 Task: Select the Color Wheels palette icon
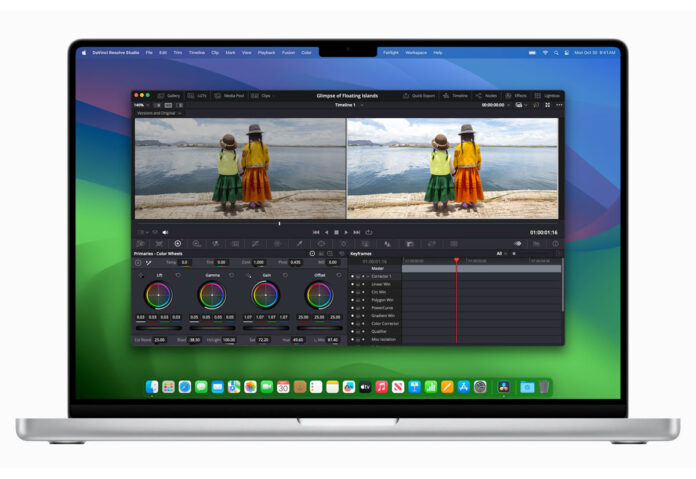point(178,244)
